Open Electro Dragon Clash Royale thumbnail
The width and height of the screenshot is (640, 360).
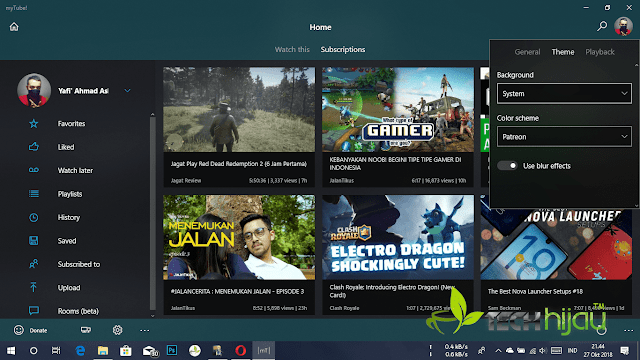(398, 237)
